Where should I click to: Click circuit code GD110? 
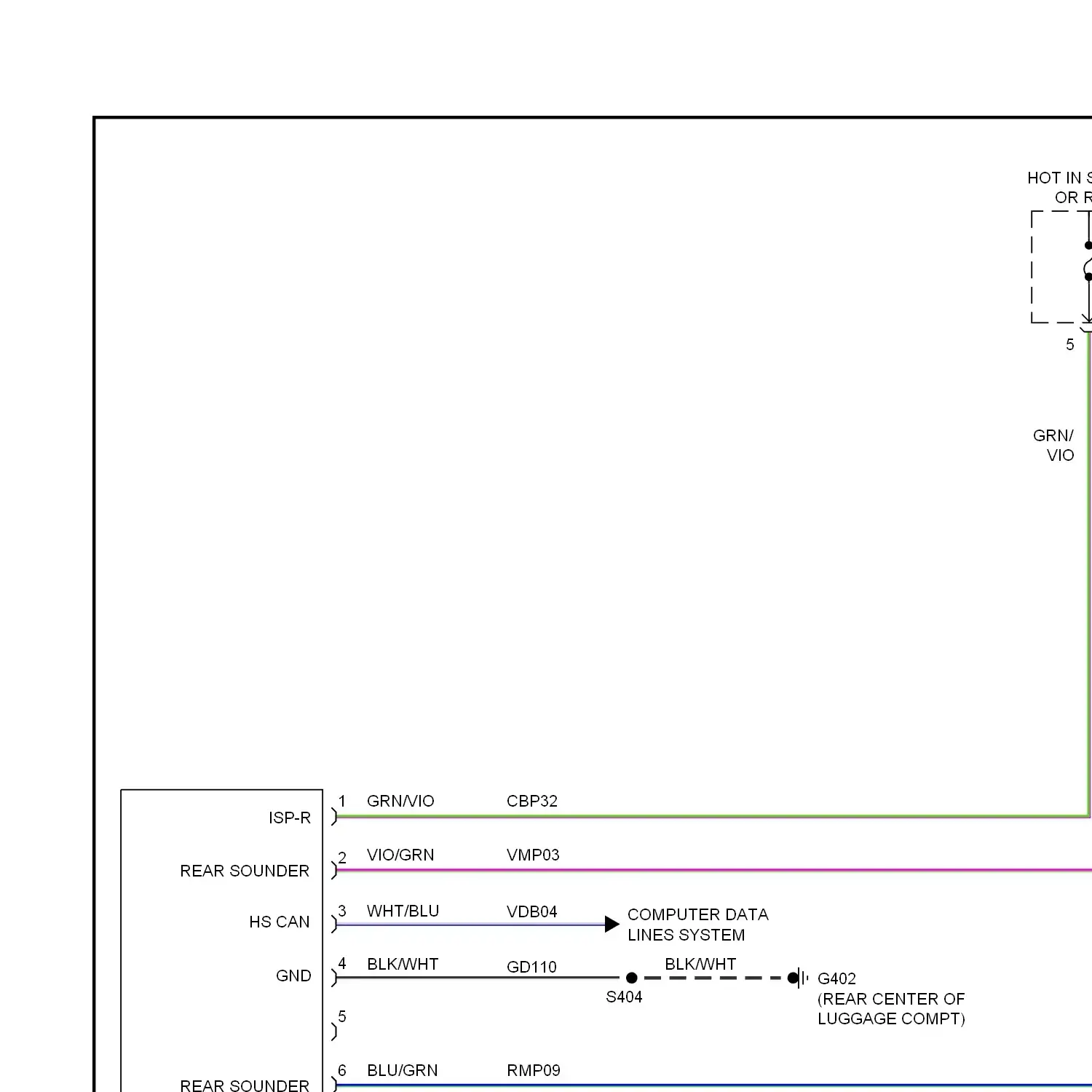click(531, 967)
